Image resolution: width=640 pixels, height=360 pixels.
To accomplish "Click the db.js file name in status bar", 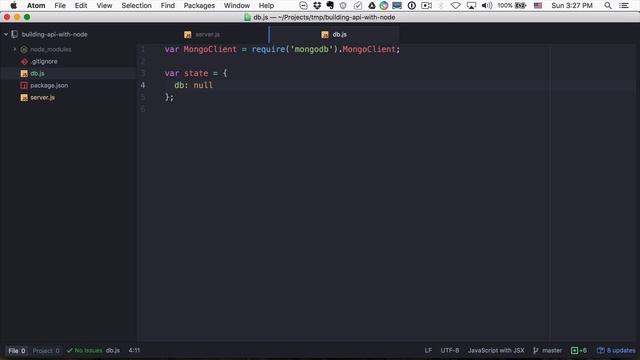I will click(x=113, y=350).
